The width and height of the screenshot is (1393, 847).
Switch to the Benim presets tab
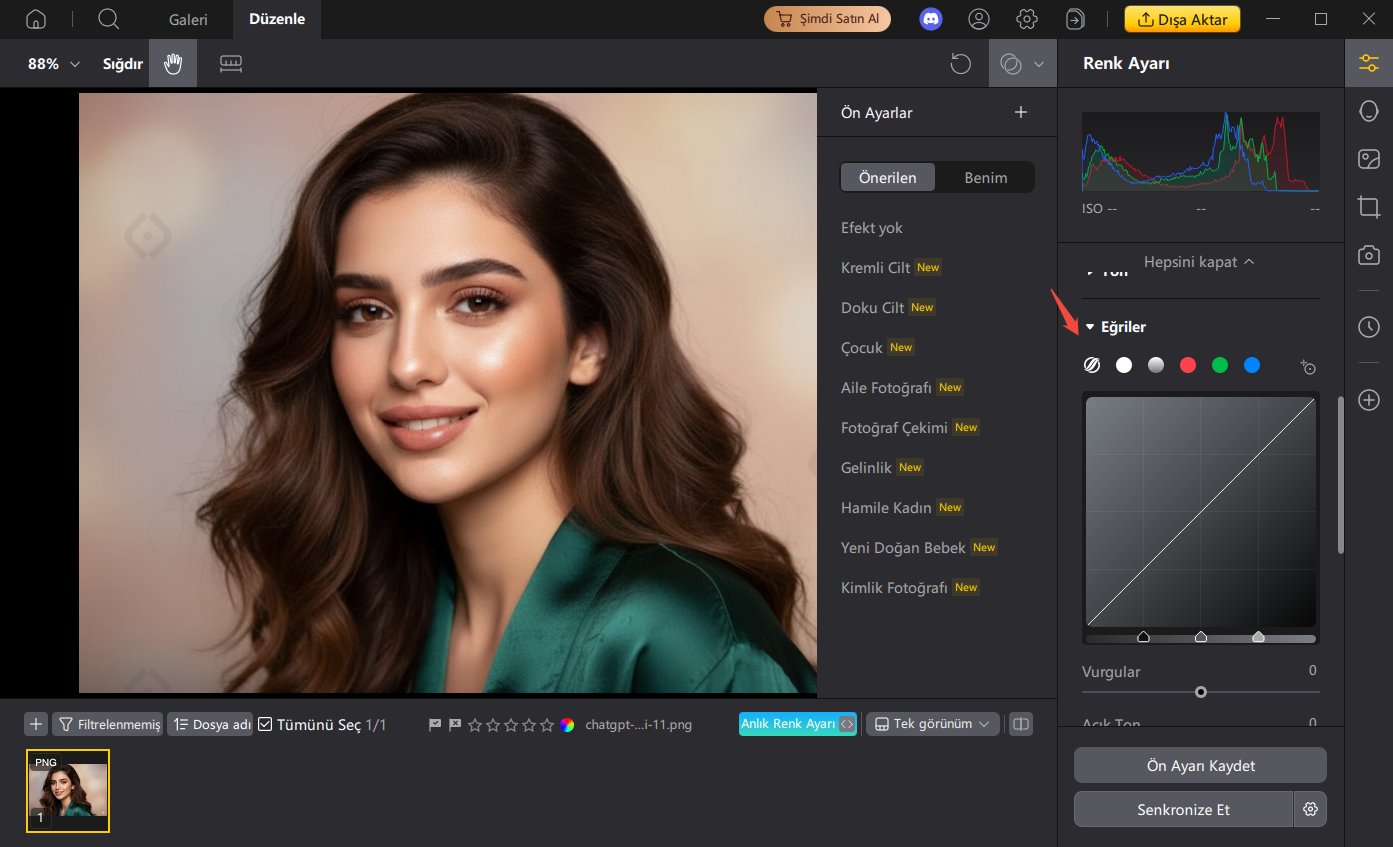[986, 177]
